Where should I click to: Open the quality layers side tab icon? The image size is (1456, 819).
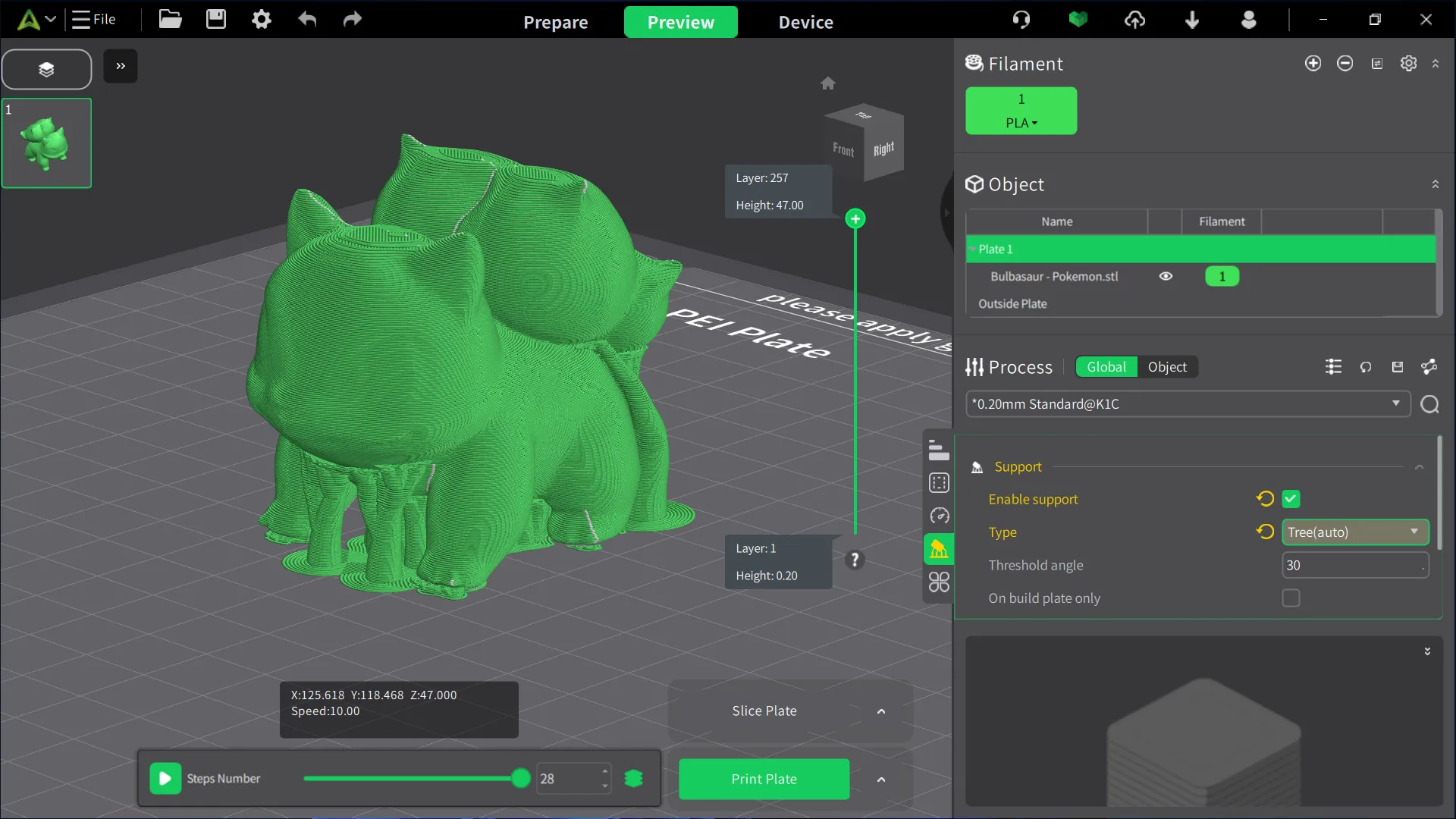[939, 450]
